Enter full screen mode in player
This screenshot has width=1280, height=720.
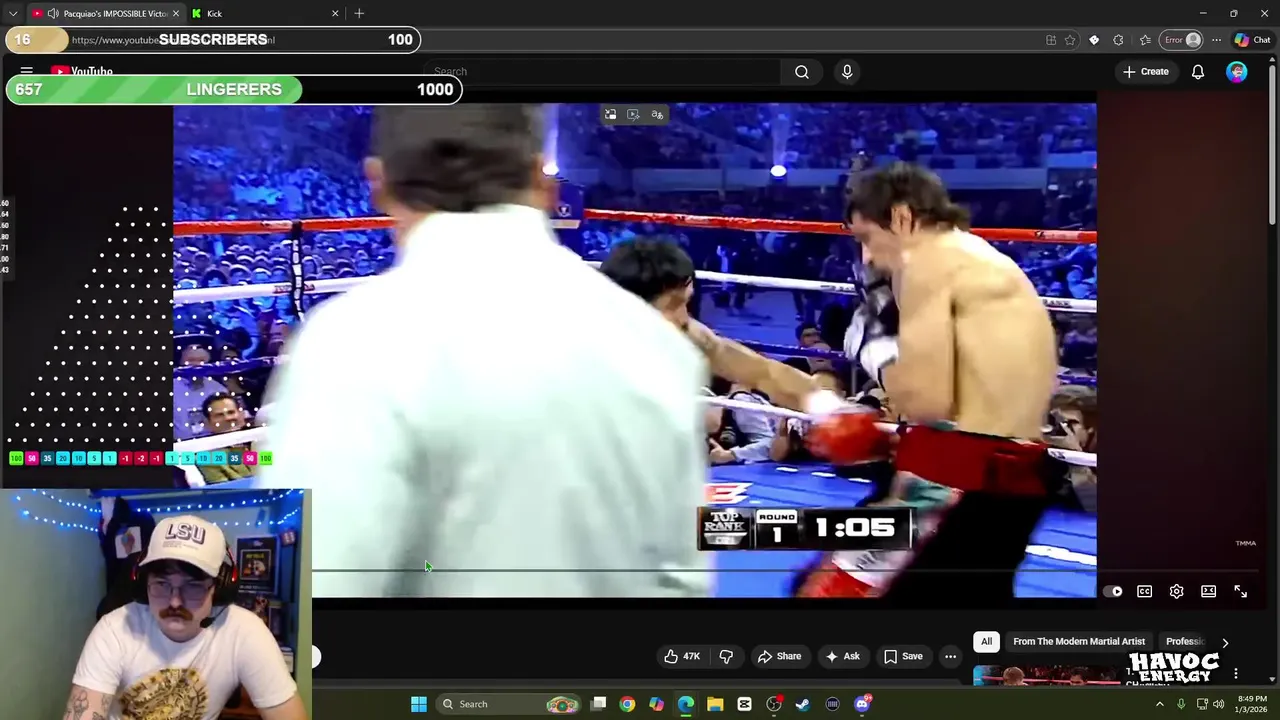[x=1241, y=591]
